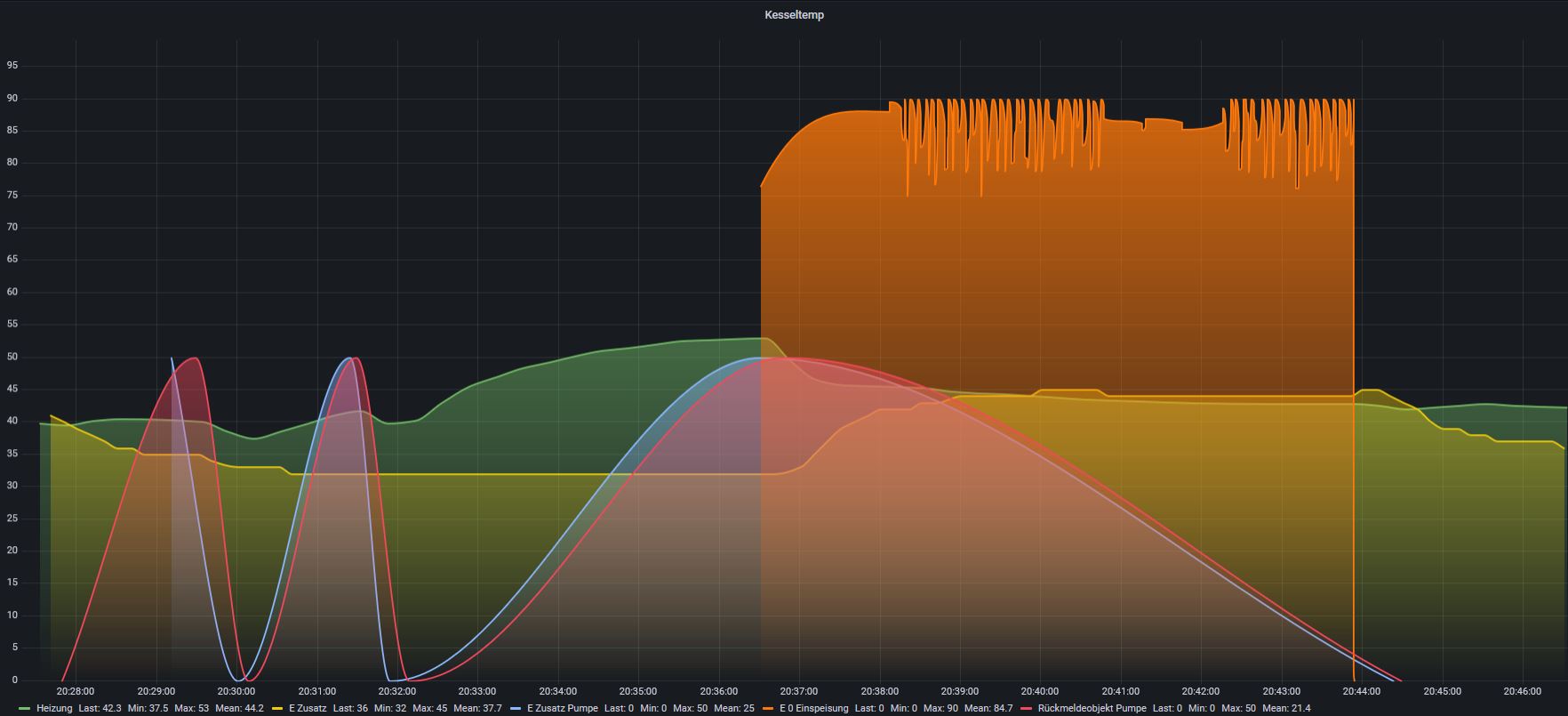The width and height of the screenshot is (1568, 716).
Task: Click the yellow E Zusatz color swatch
Action: [x=277, y=709]
